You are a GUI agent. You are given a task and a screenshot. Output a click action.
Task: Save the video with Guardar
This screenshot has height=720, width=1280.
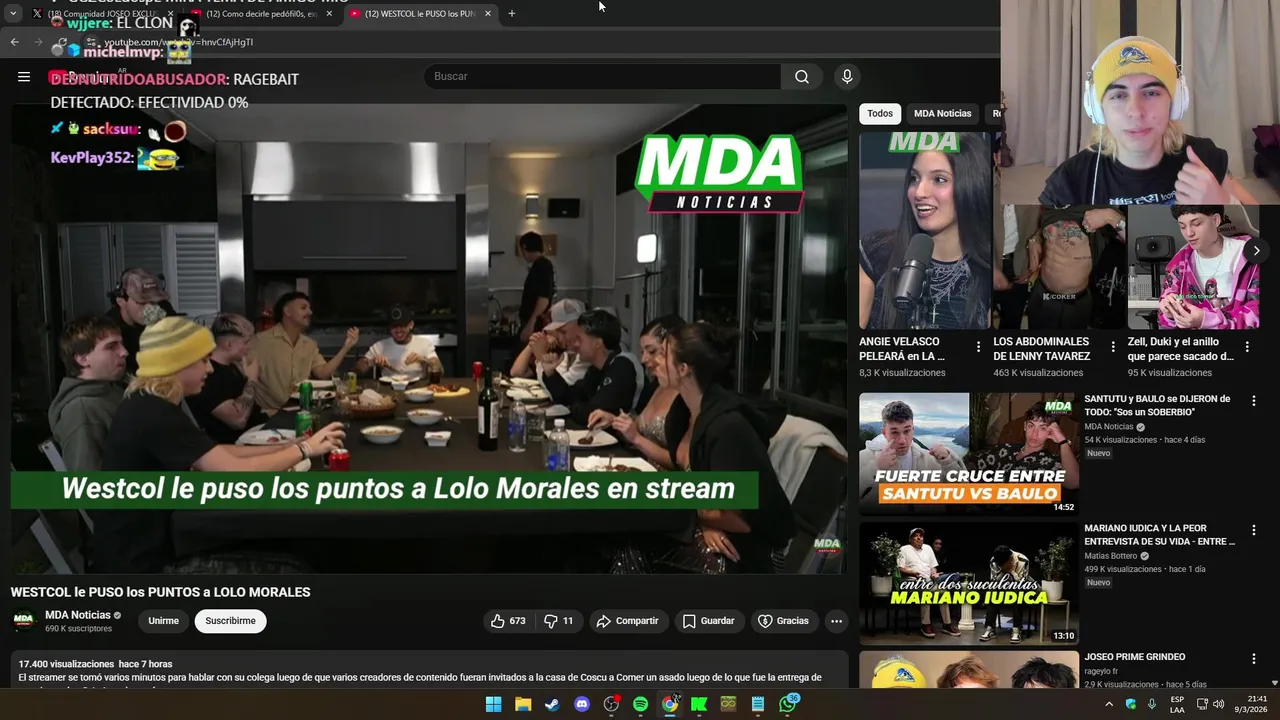click(x=708, y=621)
